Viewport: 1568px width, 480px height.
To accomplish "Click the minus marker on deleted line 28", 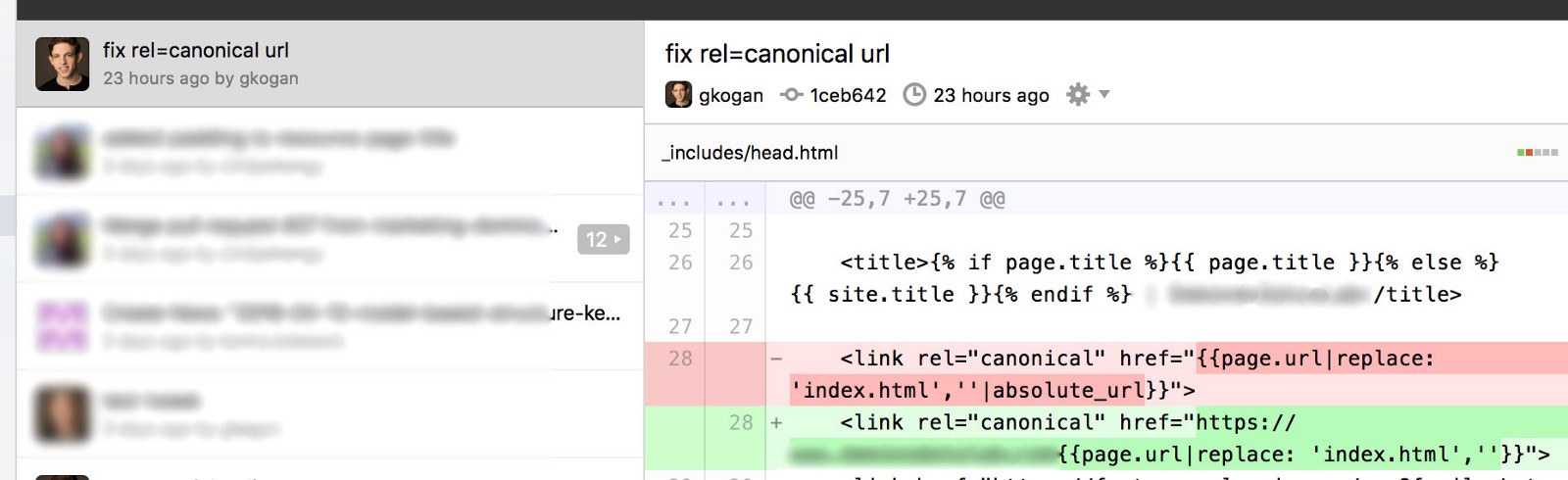I will 776,359.
